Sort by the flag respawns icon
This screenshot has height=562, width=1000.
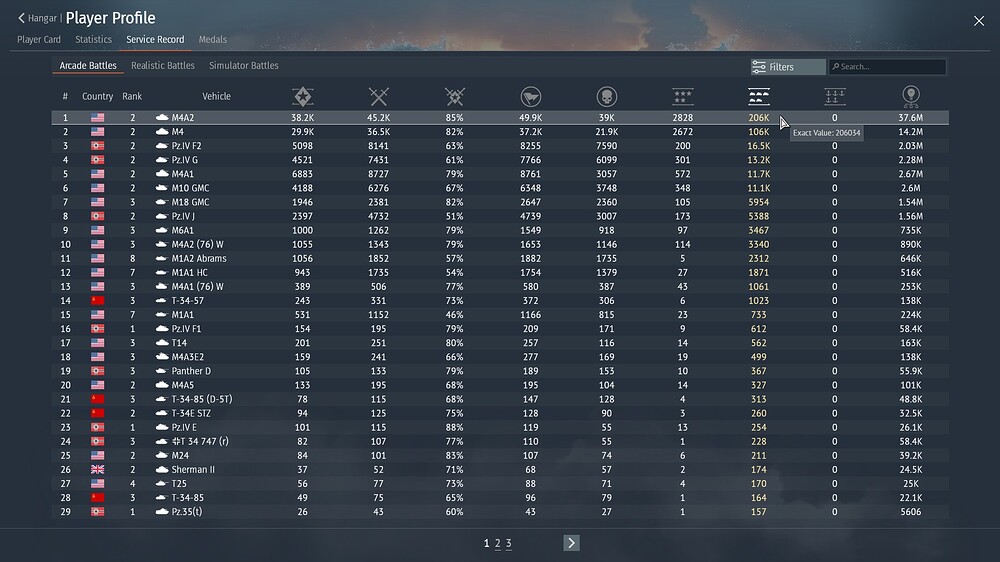pos(530,96)
